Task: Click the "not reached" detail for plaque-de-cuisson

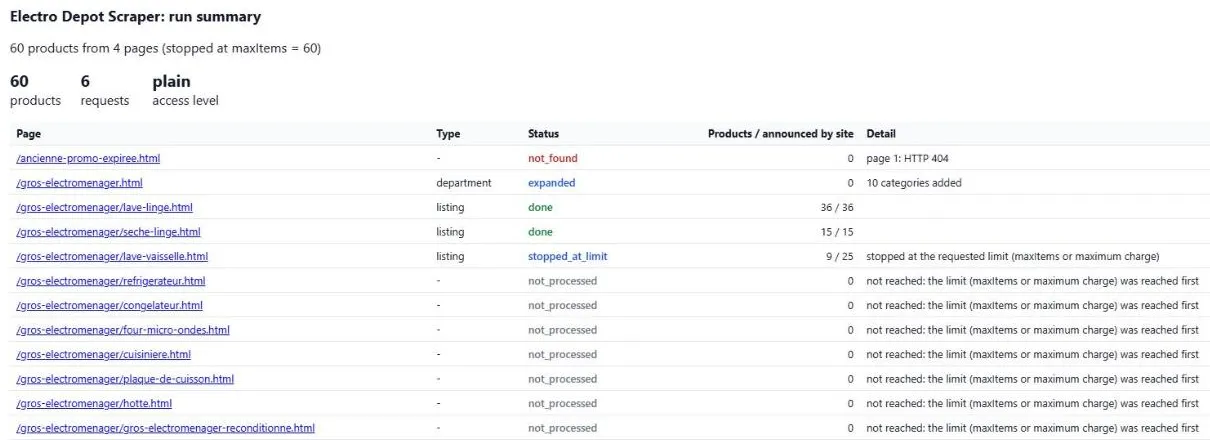Action: (x=1032, y=379)
